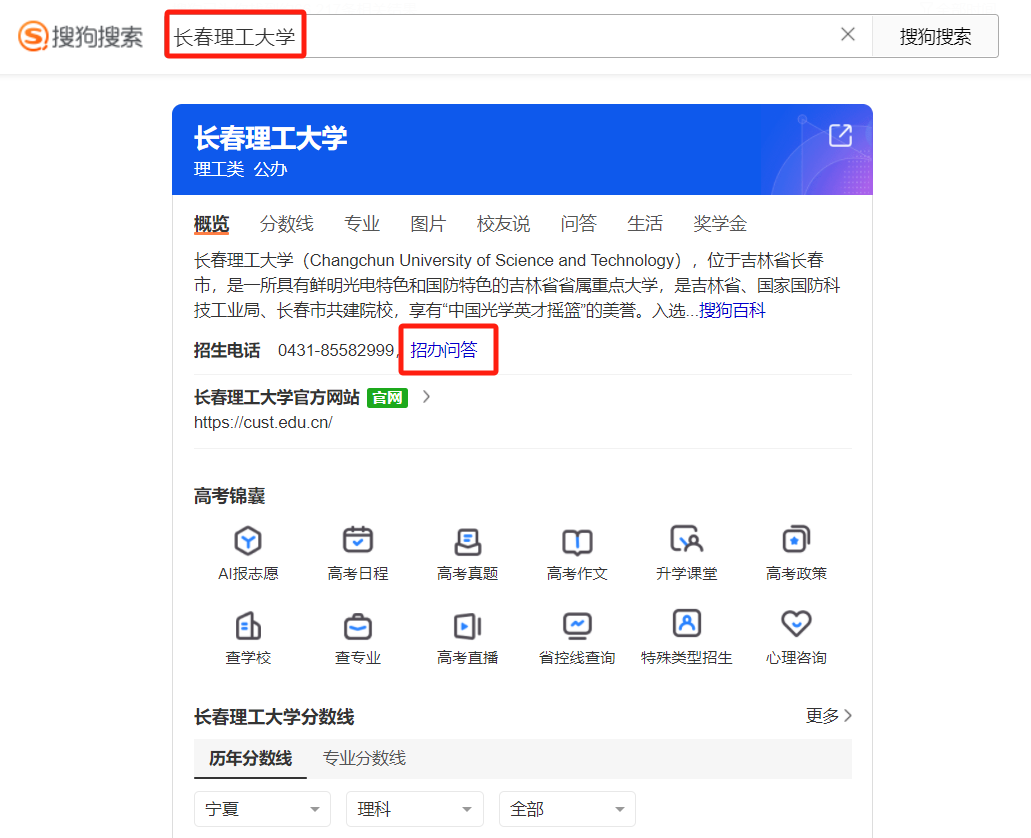Open the 宁夏 province dropdown
The image size is (1031, 838).
[x=262, y=808]
